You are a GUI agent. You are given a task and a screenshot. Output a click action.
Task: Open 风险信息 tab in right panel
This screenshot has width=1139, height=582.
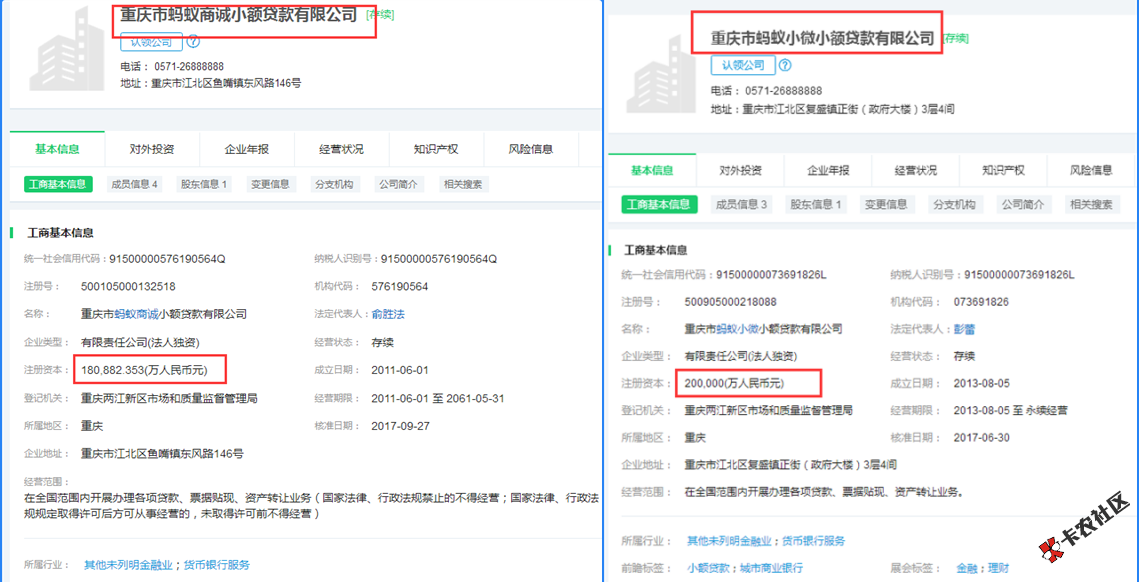click(x=1091, y=171)
